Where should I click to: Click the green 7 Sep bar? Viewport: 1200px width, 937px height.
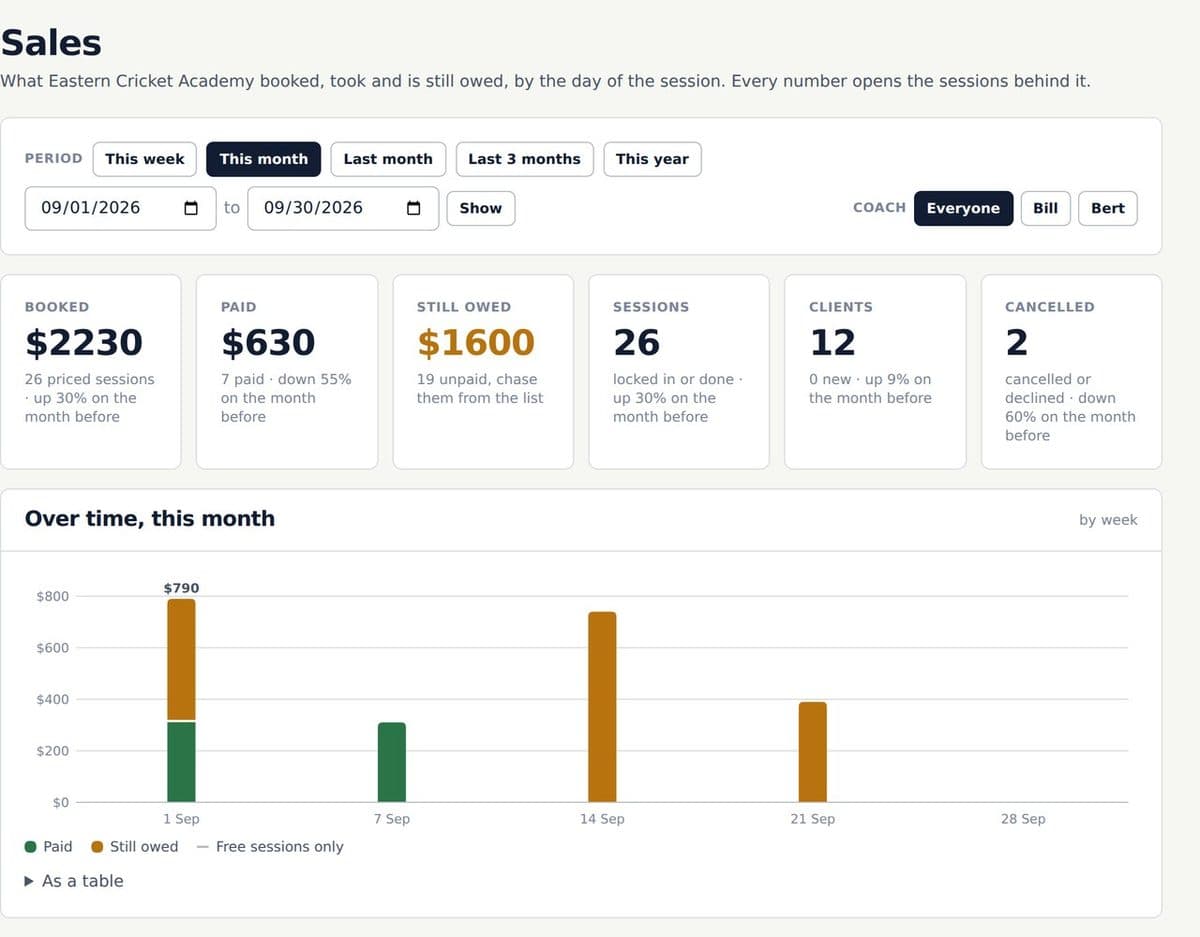point(392,762)
